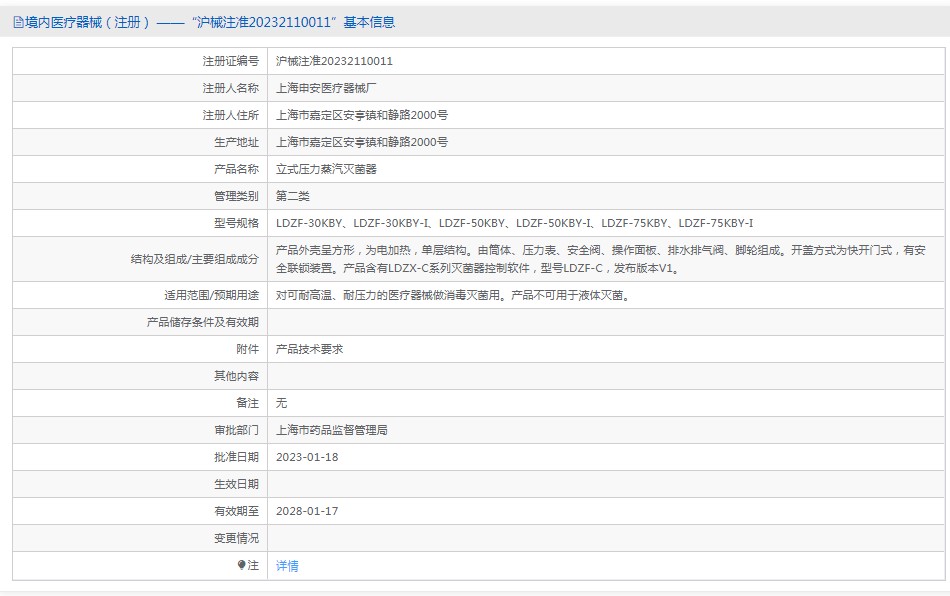Select approval date 2023-01-18
This screenshot has height=596, width=950.
click(307, 457)
